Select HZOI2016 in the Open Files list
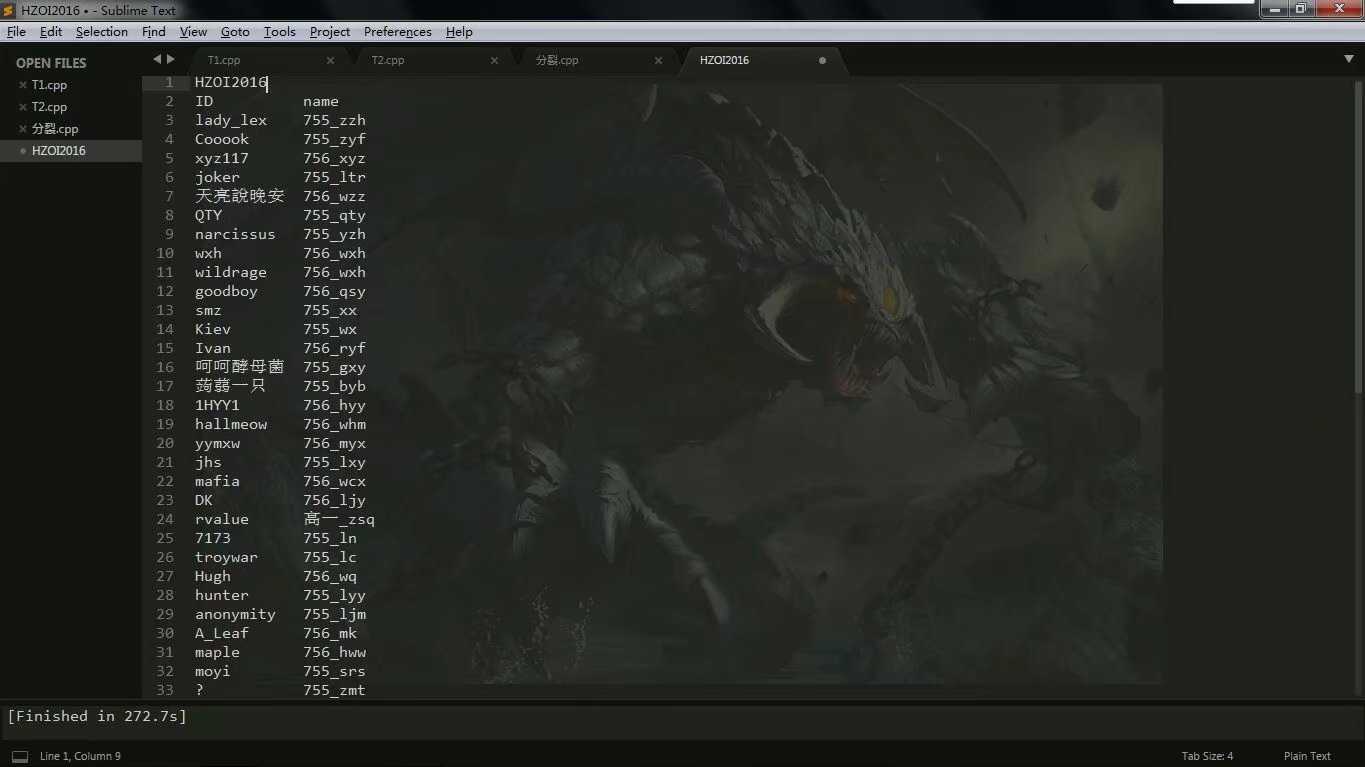This screenshot has height=767, width=1365. (59, 151)
